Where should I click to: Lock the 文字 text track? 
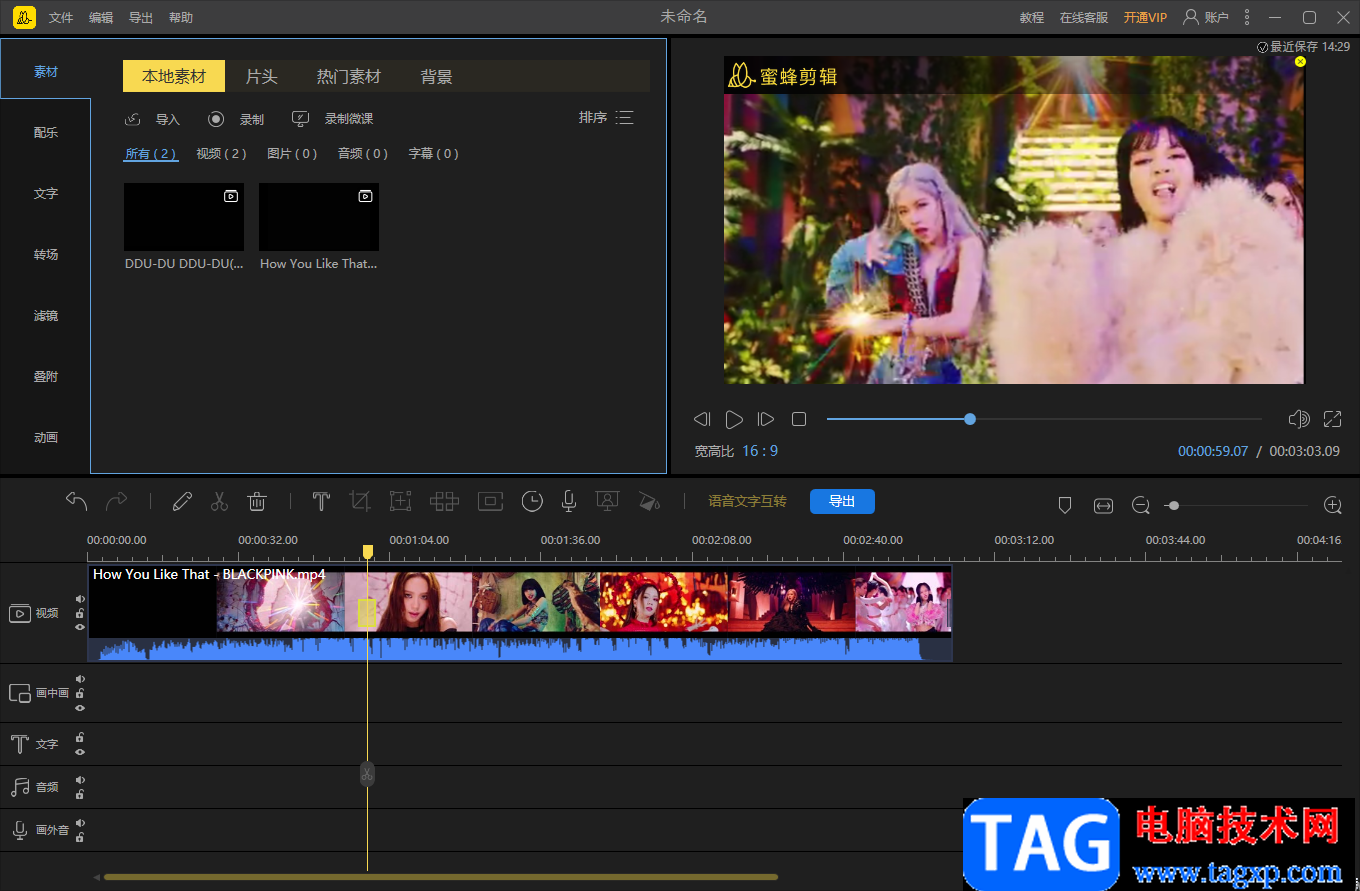(80, 737)
